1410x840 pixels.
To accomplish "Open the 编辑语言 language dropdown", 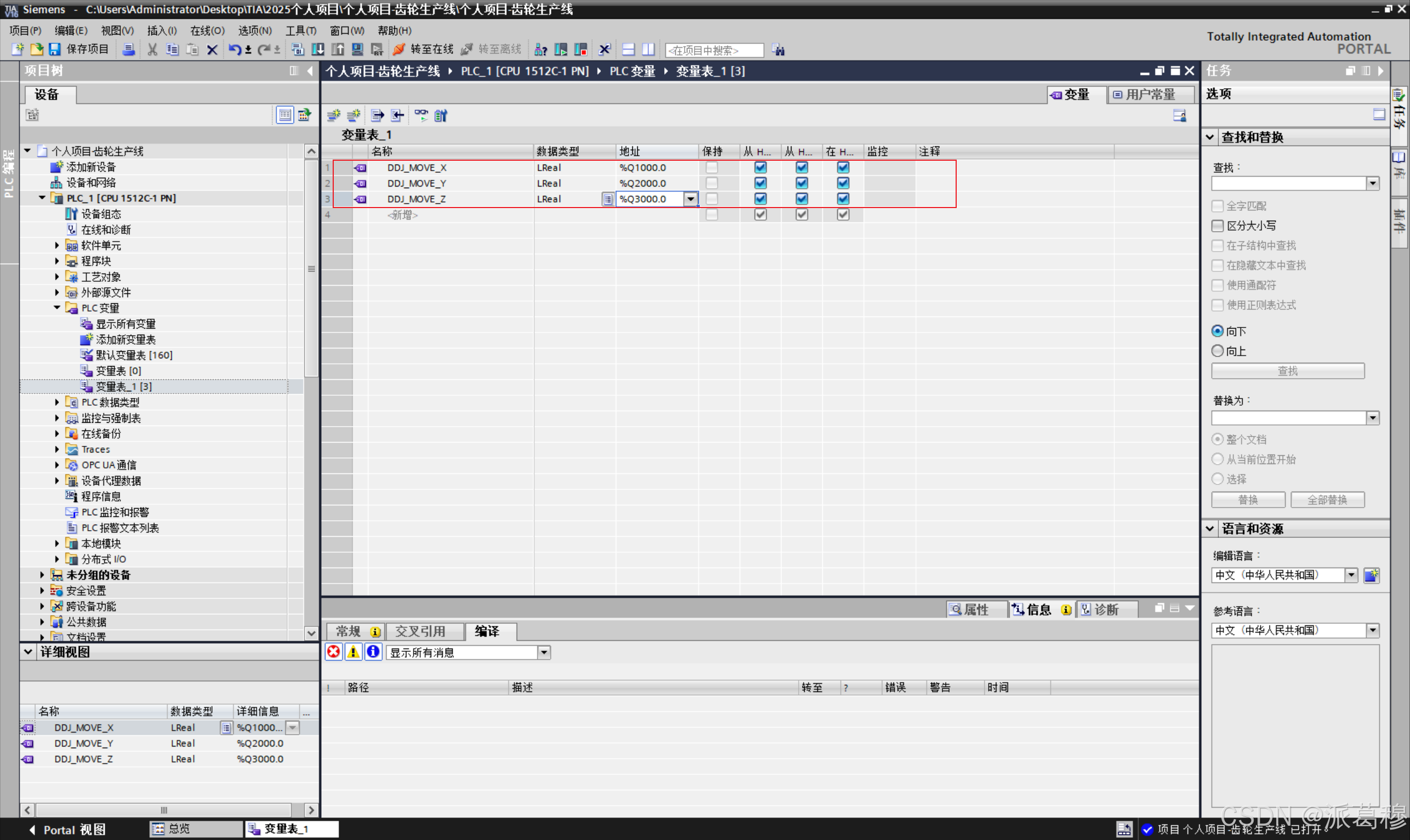I will (x=1351, y=575).
